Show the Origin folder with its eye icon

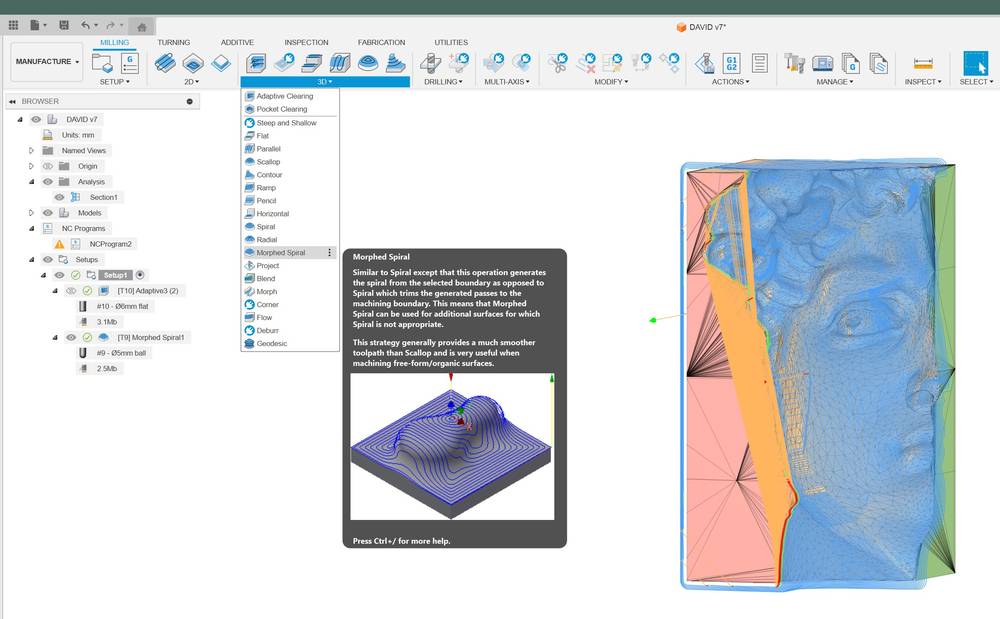pyautogui.click(x=47, y=166)
